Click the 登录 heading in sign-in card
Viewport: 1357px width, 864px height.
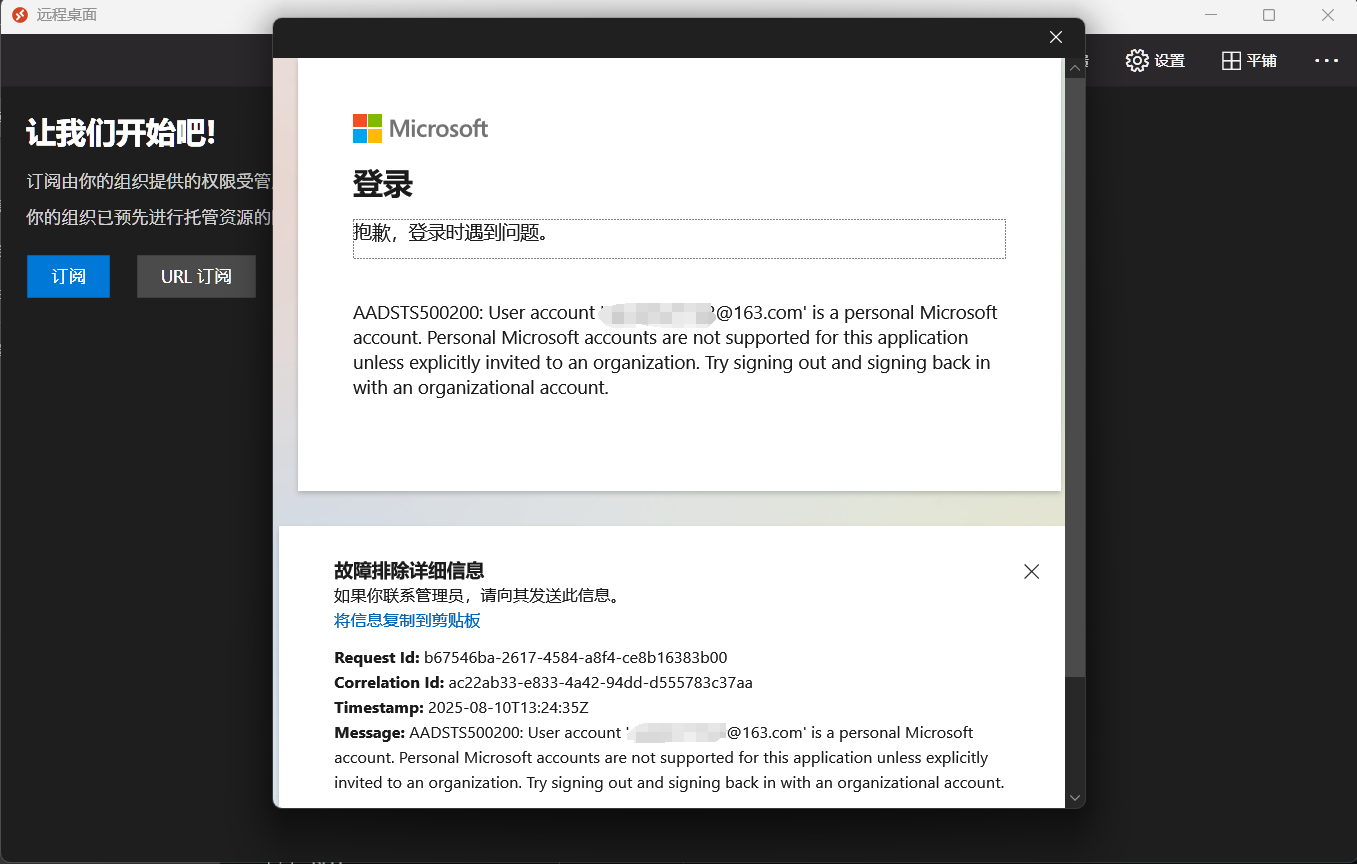coord(383,184)
